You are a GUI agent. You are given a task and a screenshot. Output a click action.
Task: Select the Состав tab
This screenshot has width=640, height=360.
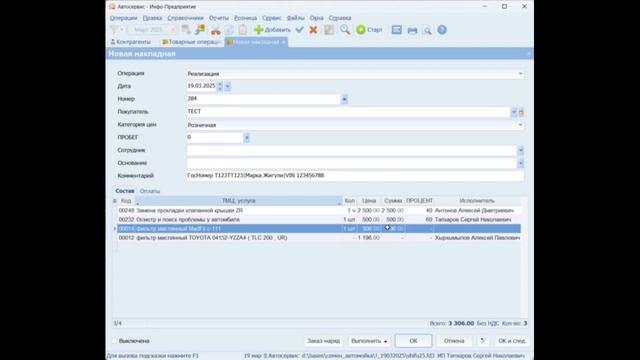124,191
